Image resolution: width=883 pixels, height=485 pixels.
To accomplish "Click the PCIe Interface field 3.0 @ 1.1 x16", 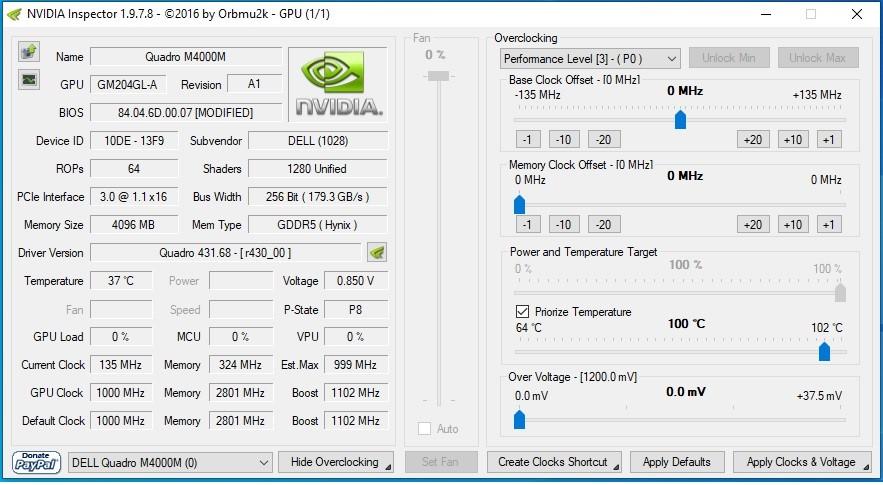I will [x=134, y=197].
